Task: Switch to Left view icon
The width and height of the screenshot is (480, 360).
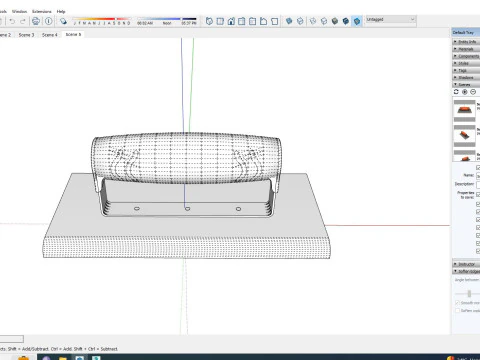Action: [x=263, y=21]
